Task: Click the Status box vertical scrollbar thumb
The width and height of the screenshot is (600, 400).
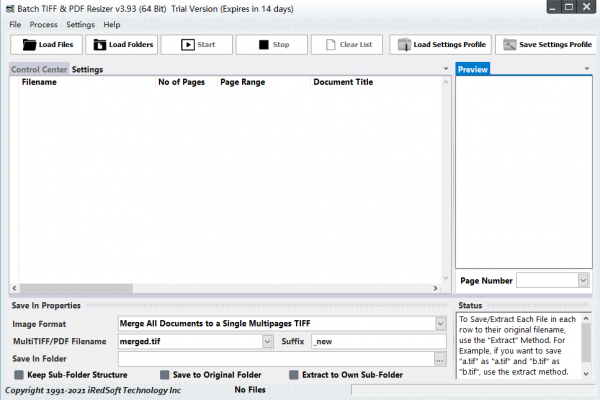Action: (x=586, y=343)
